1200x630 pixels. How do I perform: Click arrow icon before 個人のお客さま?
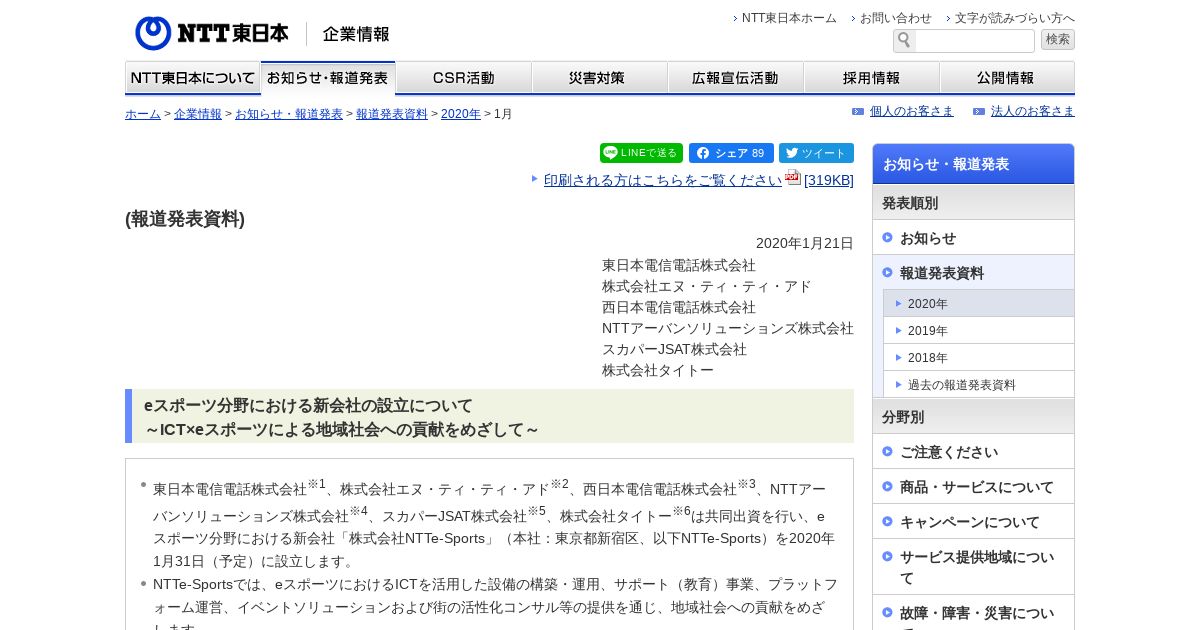click(x=858, y=112)
